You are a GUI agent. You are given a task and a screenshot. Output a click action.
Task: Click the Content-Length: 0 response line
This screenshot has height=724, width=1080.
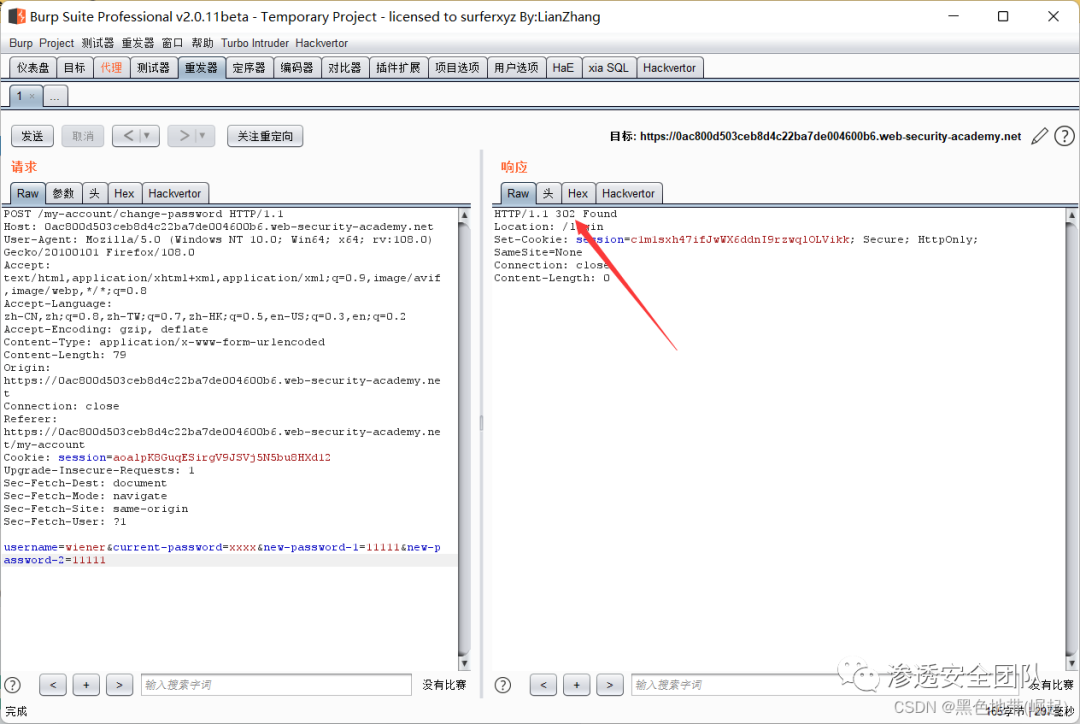click(552, 278)
